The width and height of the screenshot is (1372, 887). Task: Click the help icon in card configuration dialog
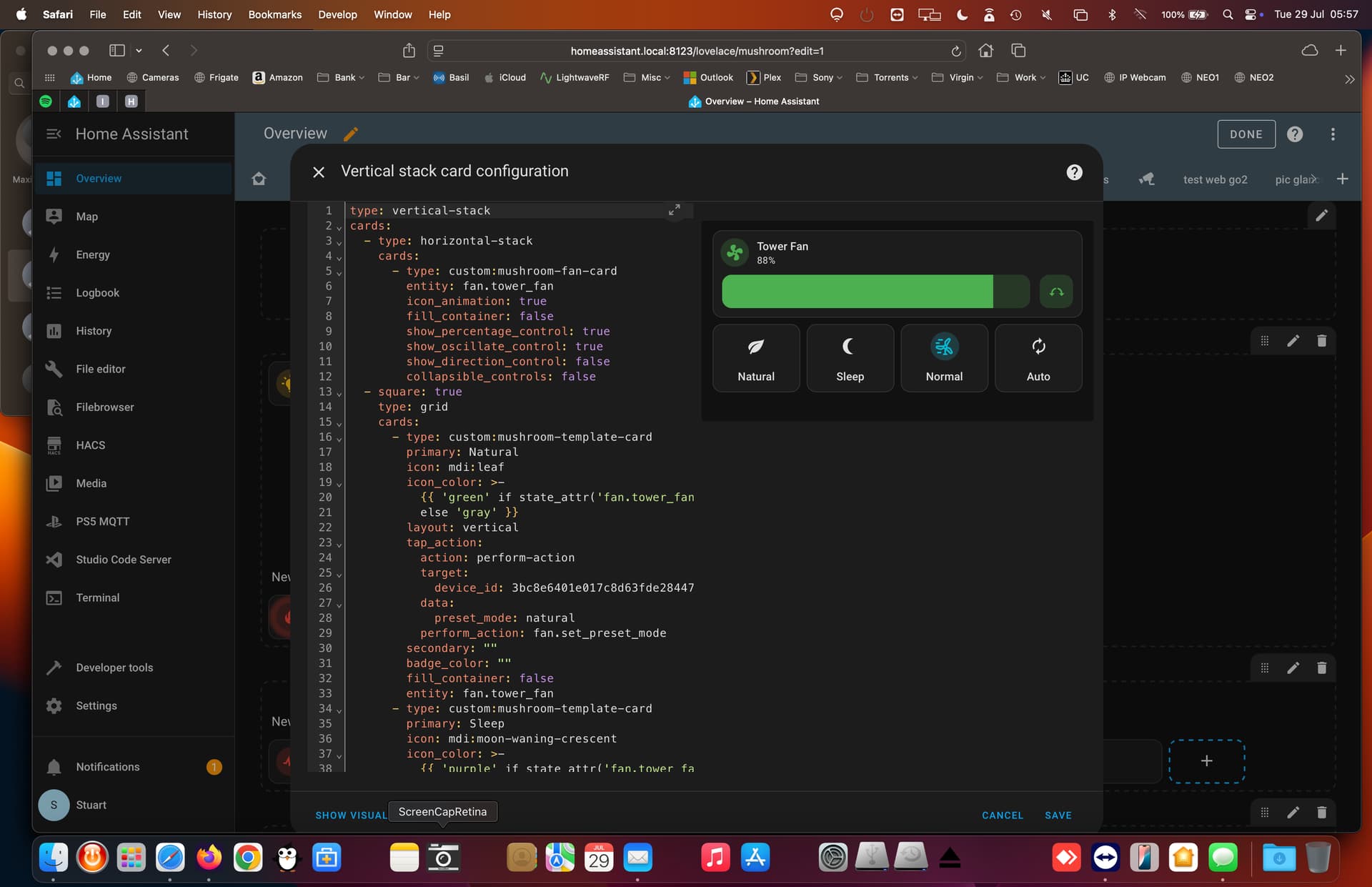click(1074, 172)
